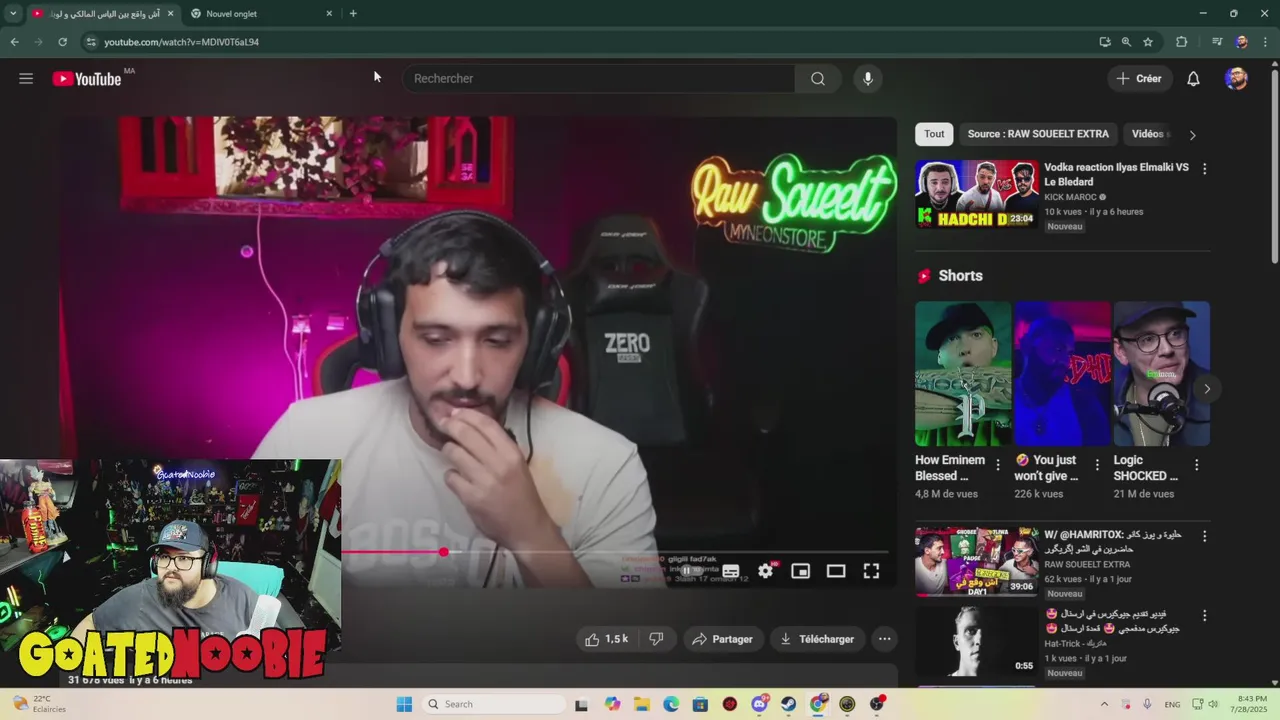Switch player to miniplayer mode
Viewport: 1280px width, 720px height.
[x=800, y=570]
